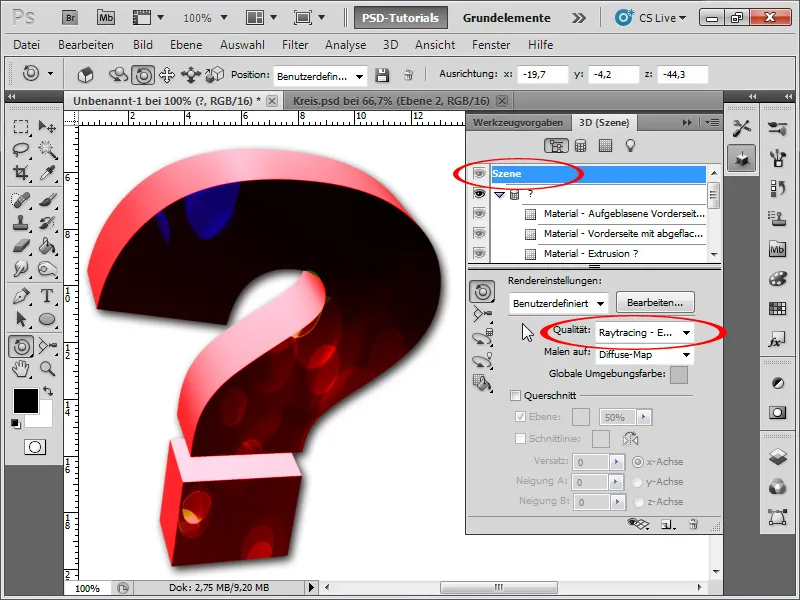Toggle visibility of the Szene entry
800x600 pixels.
point(479,173)
